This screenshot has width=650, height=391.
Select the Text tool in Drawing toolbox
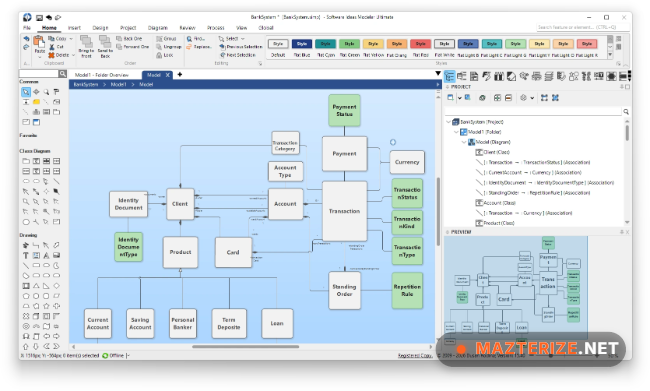click(26, 255)
